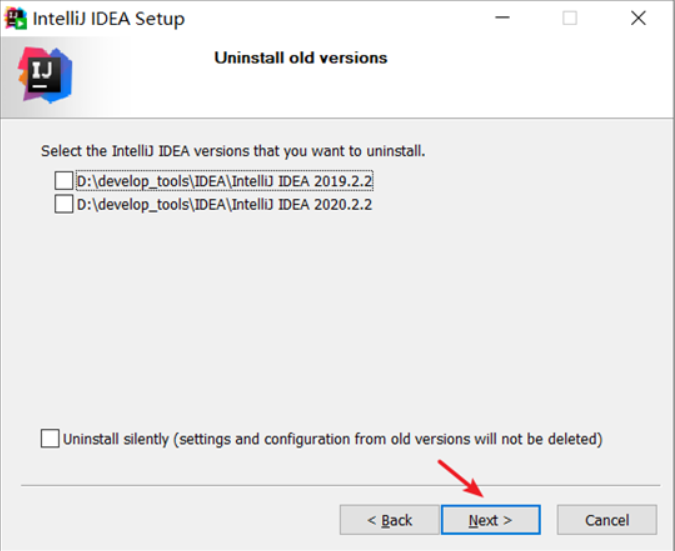Close the IntelliJ IDEA Setup window
This screenshot has width=675, height=551.
pyautogui.click(x=637, y=18)
